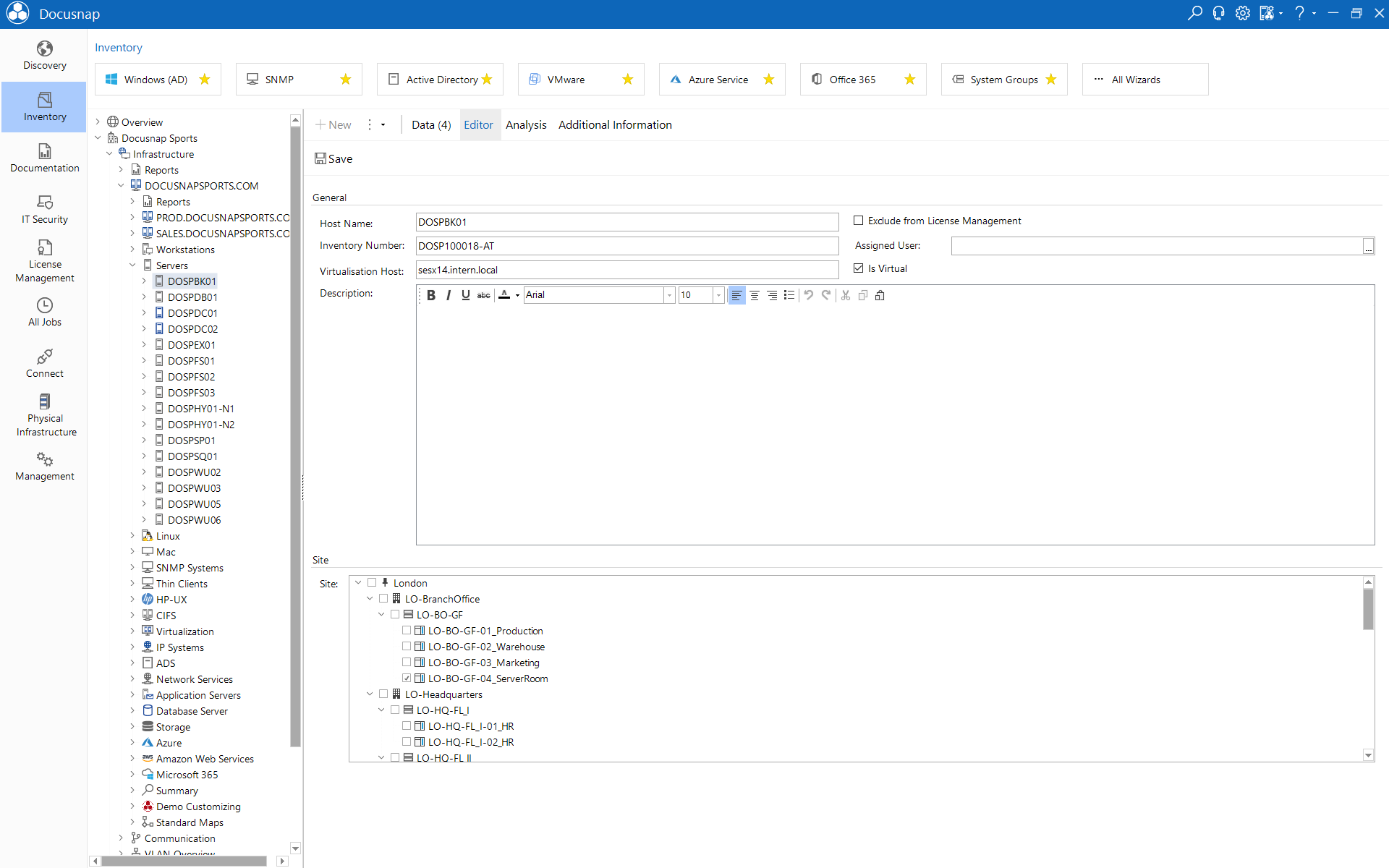The image size is (1389, 868).
Task: Open License Management section
Action: click(x=44, y=261)
